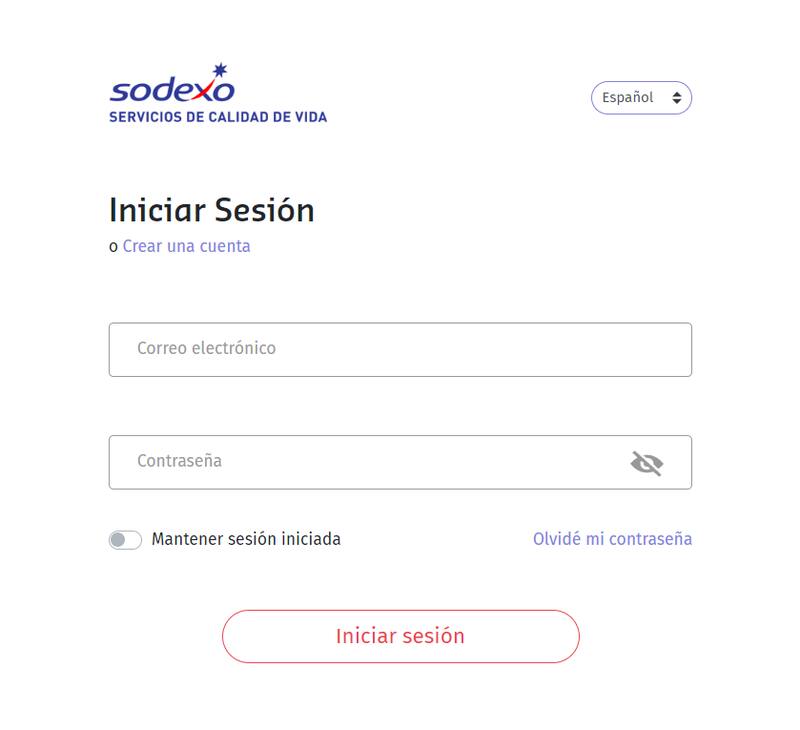Click the red star above the Sodexo logo
This screenshot has width=800, height=730.
click(x=220, y=71)
